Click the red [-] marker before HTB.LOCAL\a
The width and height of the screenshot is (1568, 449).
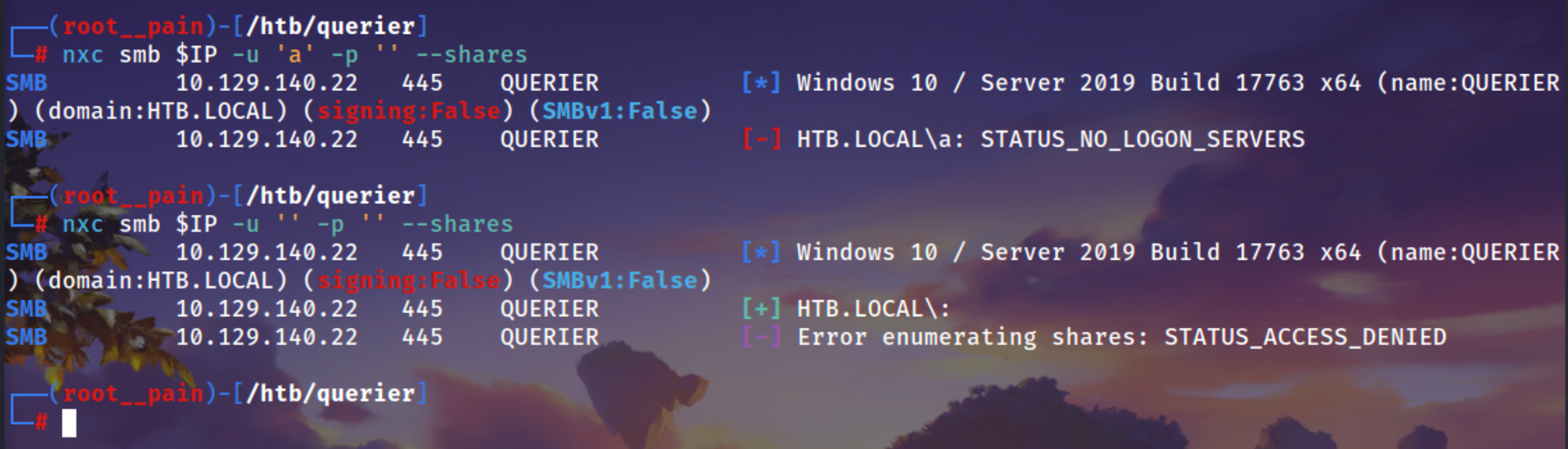(x=761, y=139)
